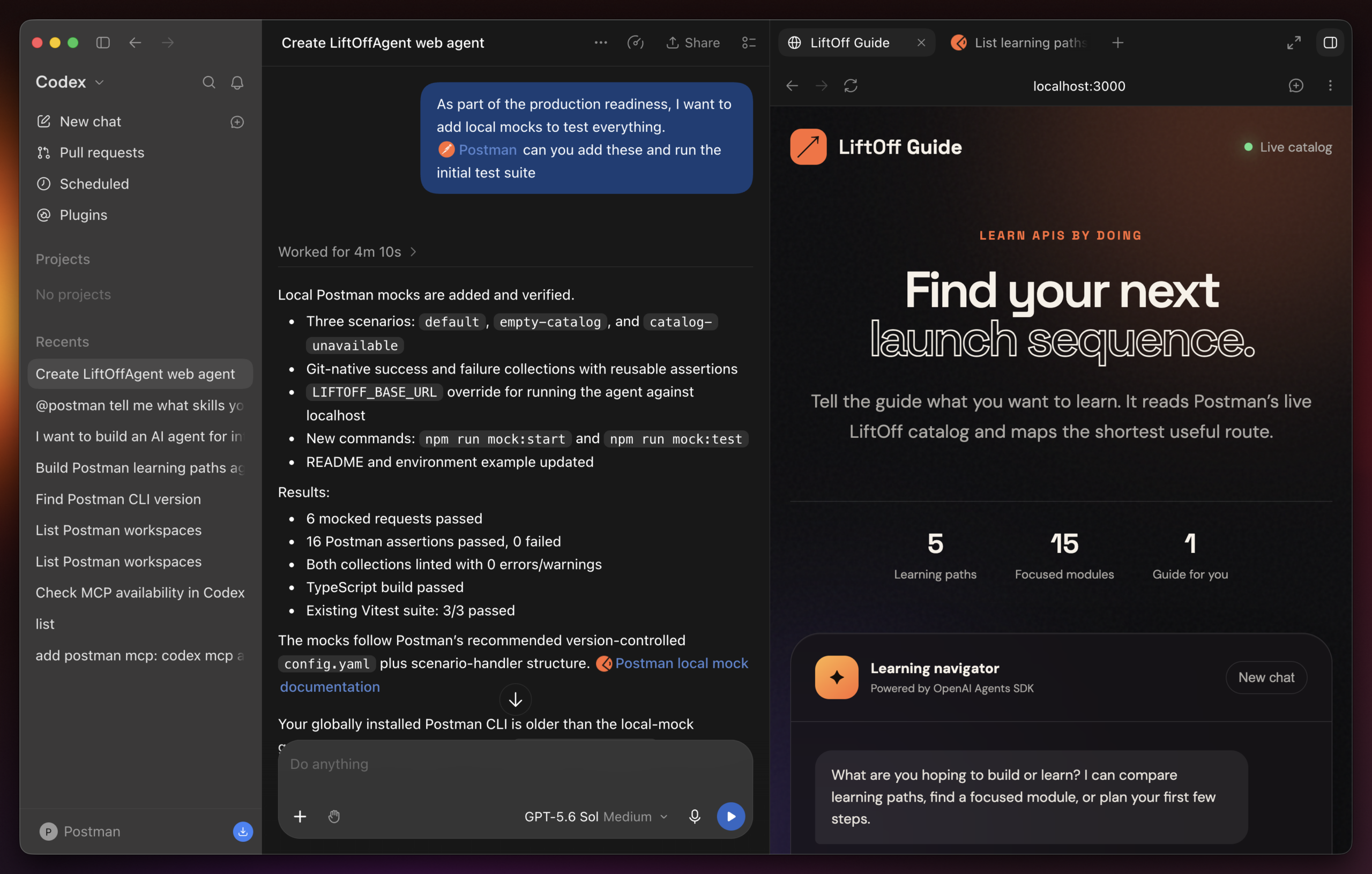The height and width of the screenshot is (874, 1372).
Task: Jump to latest message with down arrow button
Action: click(515, 699)
